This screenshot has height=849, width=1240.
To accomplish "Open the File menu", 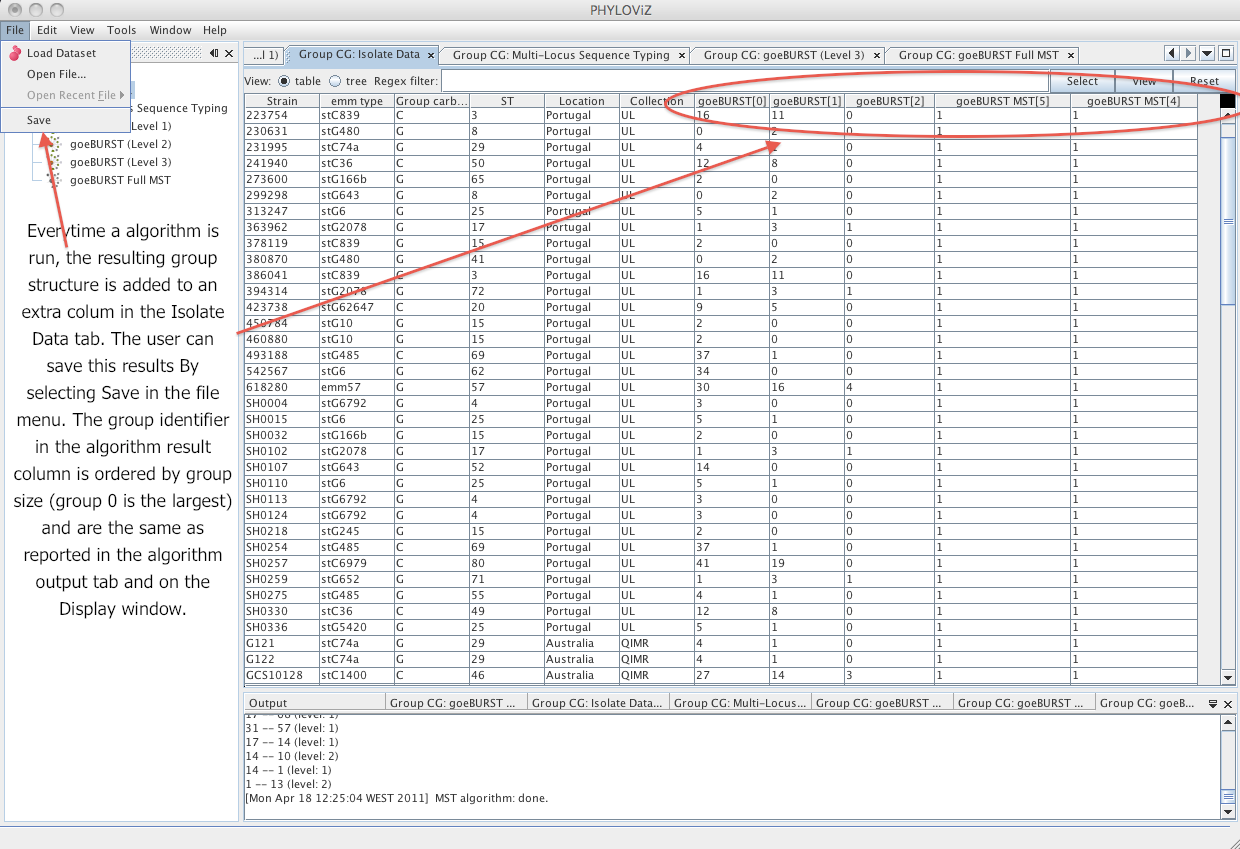I will [x=15, y=30].
